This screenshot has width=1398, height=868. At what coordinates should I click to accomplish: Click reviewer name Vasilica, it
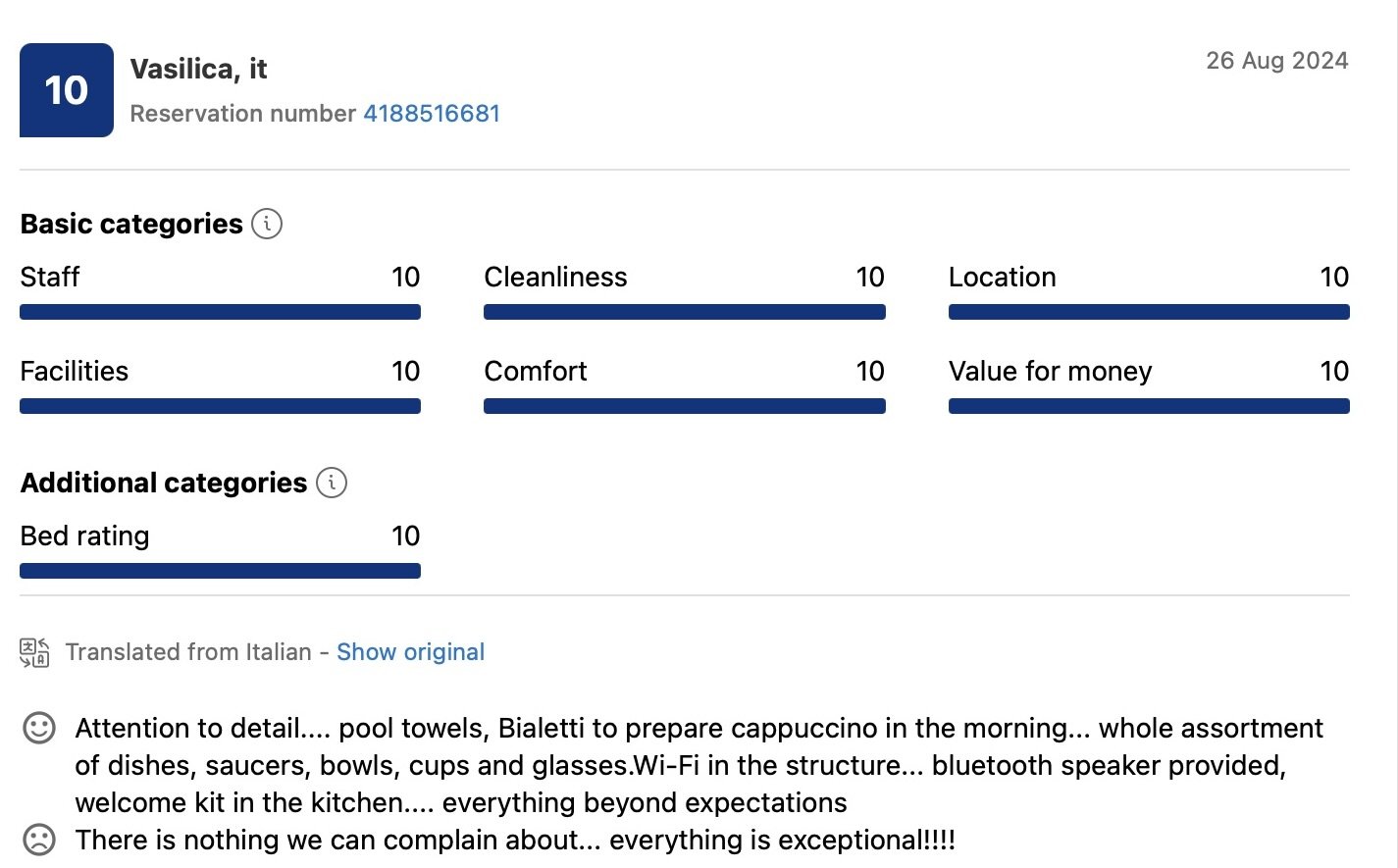pyautogui.click(x=198, y=69)
